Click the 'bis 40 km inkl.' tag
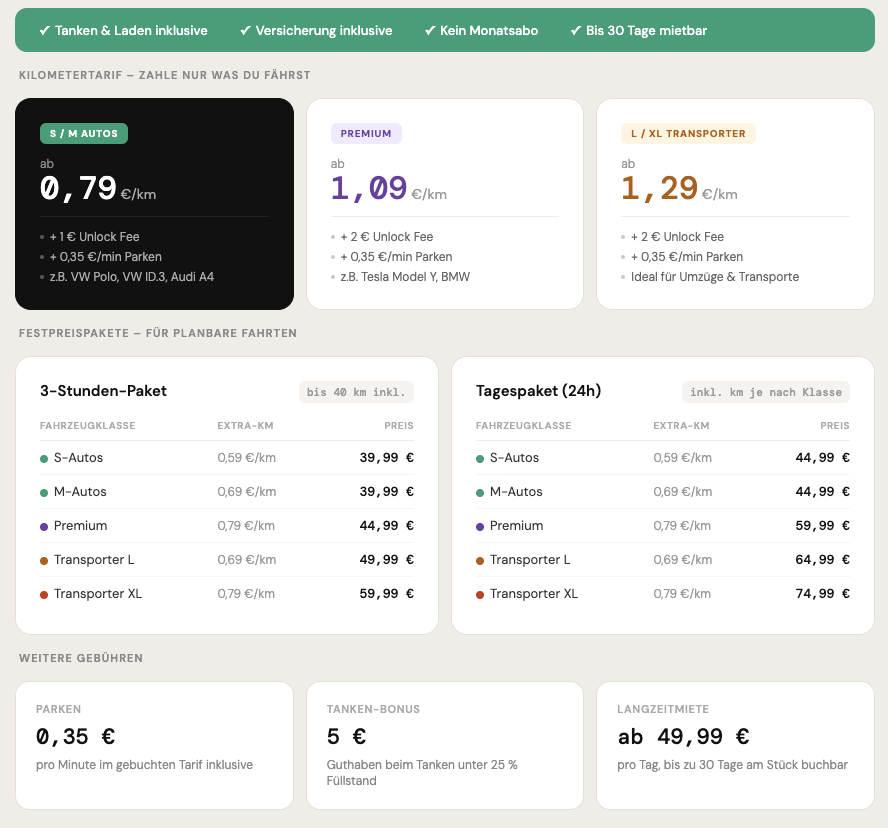The image size is (888, 828). click(x=356, y=392)
